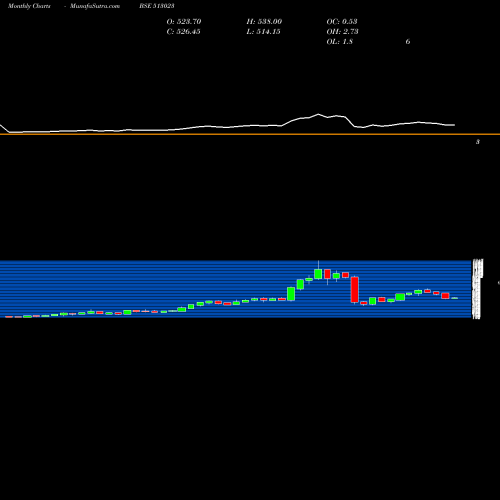Click the MunafaSutra.com label
Image resolution: width=500 pixels, height=500 pixels.
(95, 6)
